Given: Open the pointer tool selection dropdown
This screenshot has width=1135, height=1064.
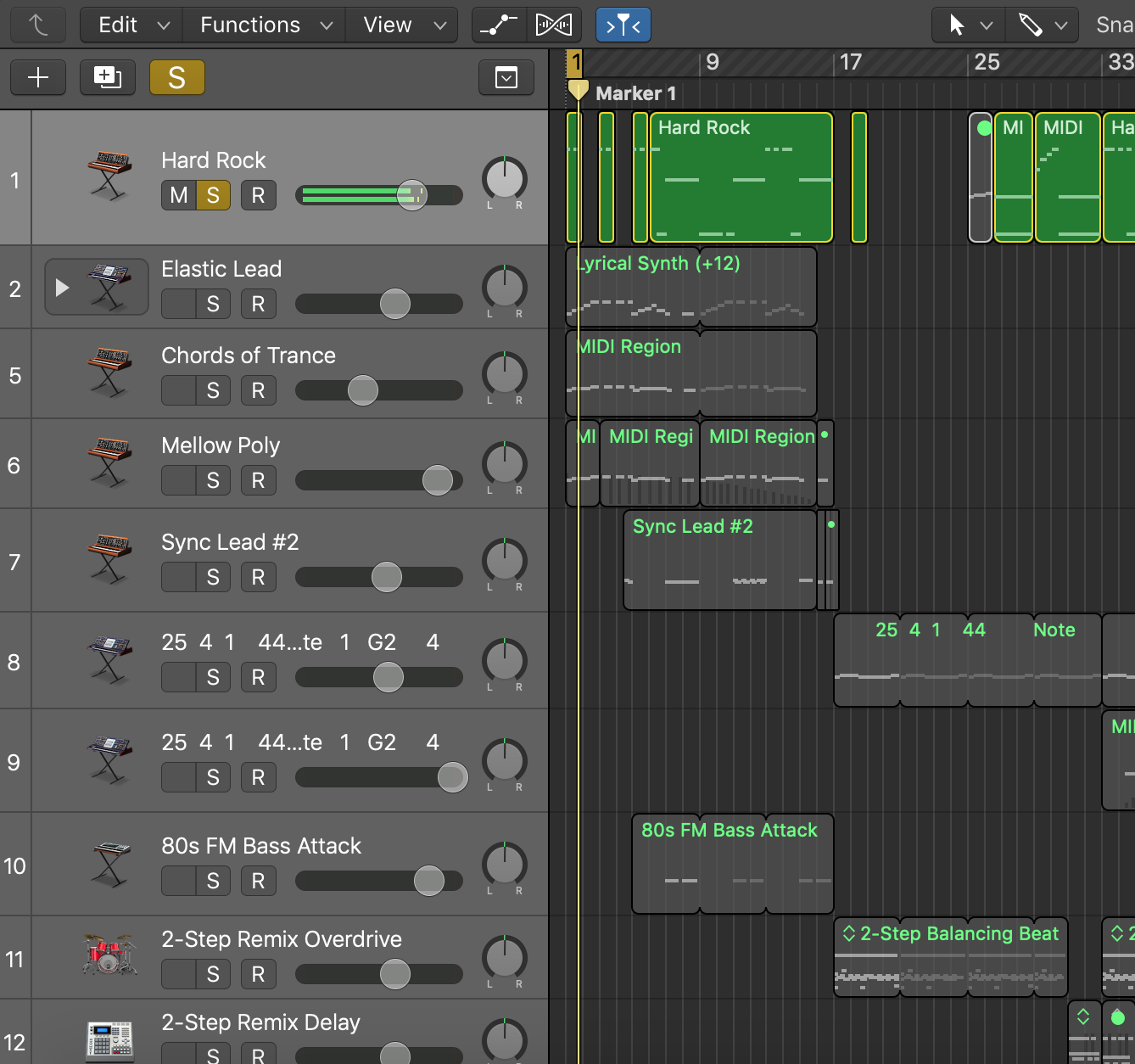Looking at the screenshot, I should coord(969,25).
